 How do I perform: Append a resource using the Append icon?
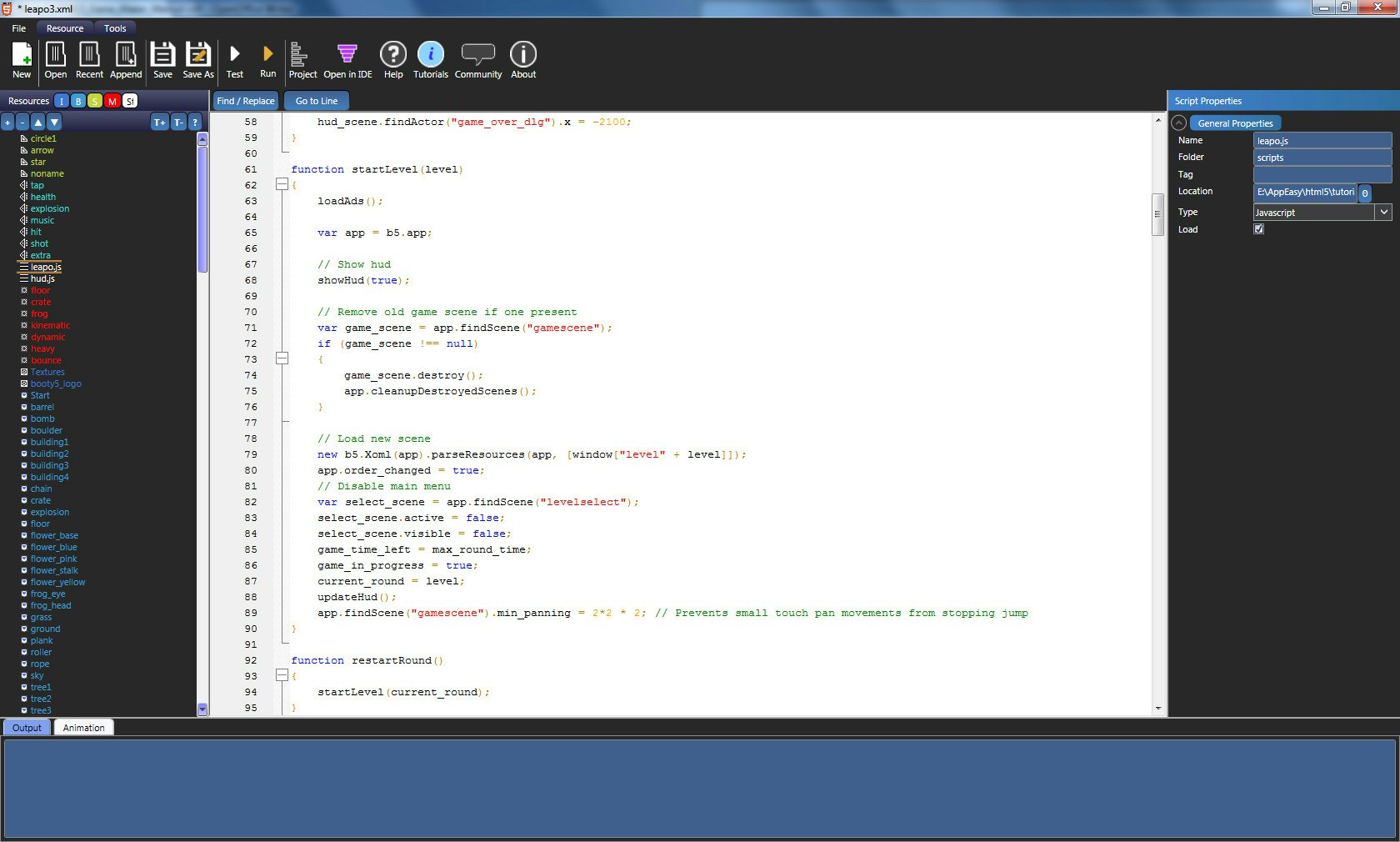pyautogui.click(x=126, y=58)
